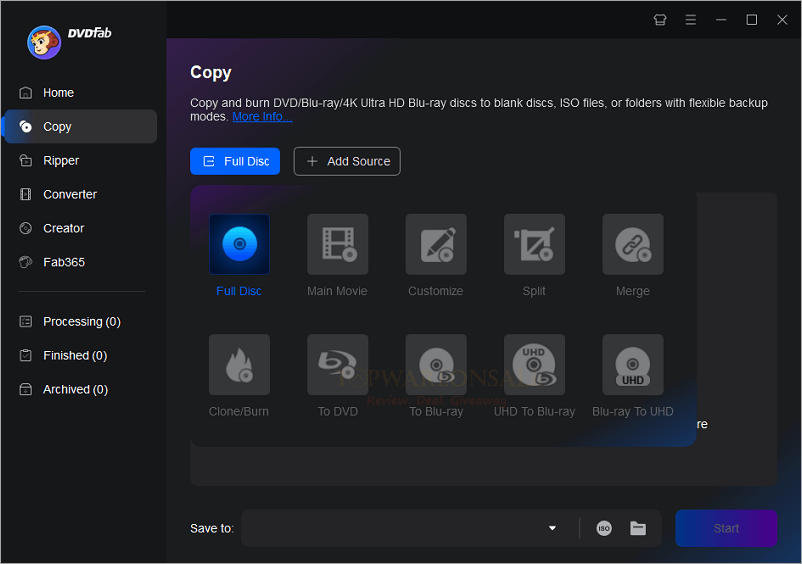
Task: Choose Blu-ray To UHD mode icon
Action: [x=633, y=365]
